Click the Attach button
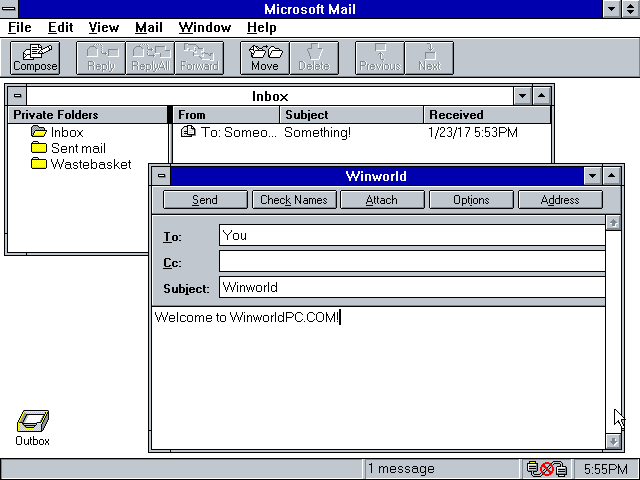The width and height of the screenshot is (640, 480). (x=382, y=200)
